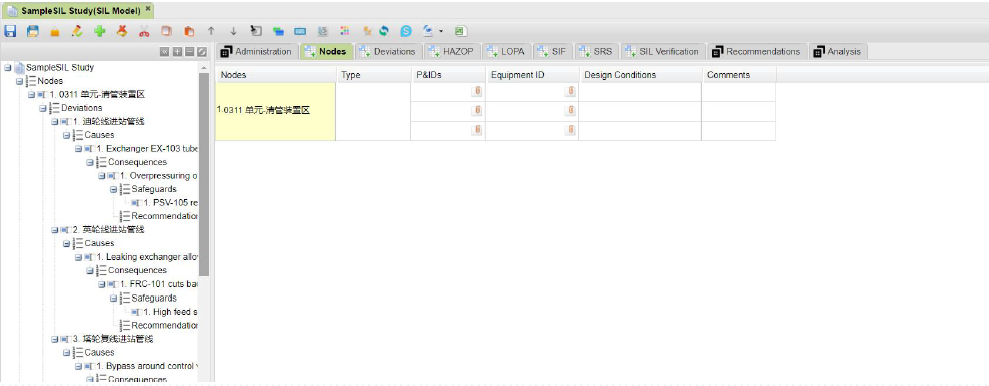Open the SIF tab
This screenshot has width=989, height=386.
click(x=553, y=52)
